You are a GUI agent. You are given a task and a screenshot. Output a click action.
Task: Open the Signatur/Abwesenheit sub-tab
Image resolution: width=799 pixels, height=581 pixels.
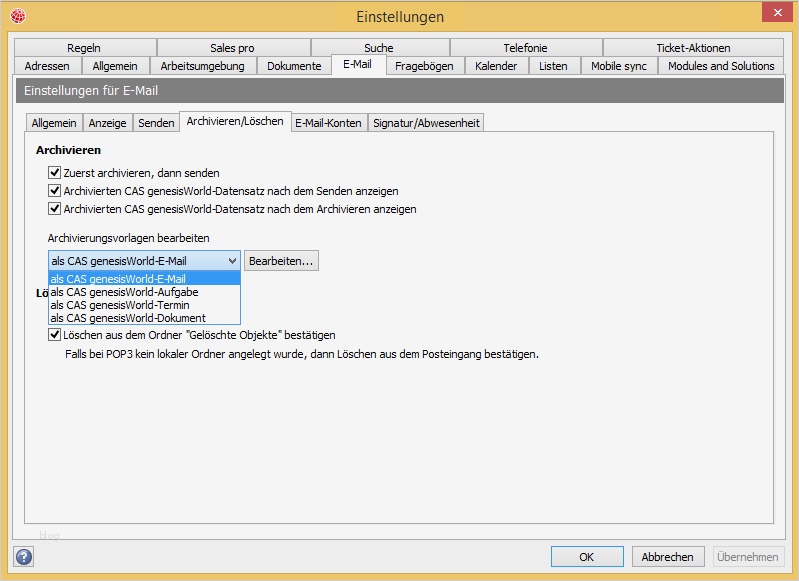[x=427, y=123]
